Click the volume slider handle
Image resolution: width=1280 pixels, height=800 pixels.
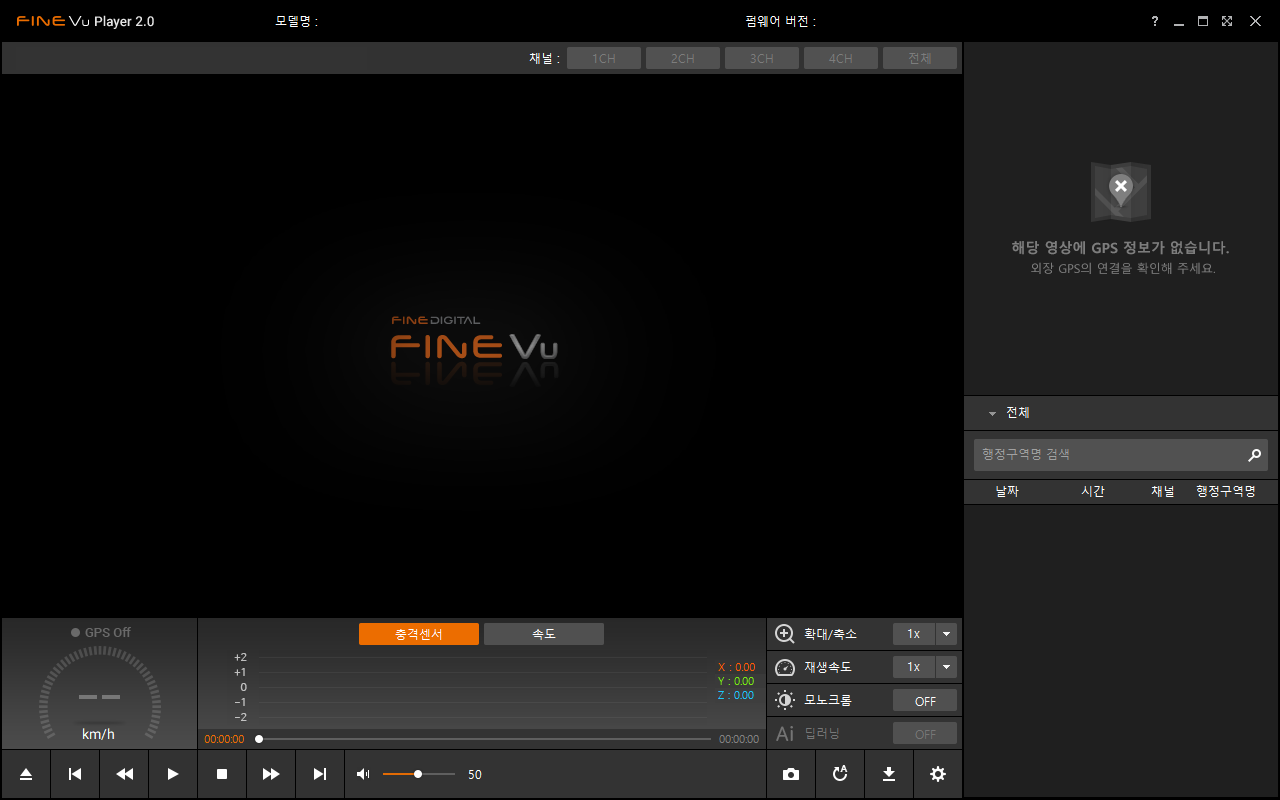tap(418, 774)
